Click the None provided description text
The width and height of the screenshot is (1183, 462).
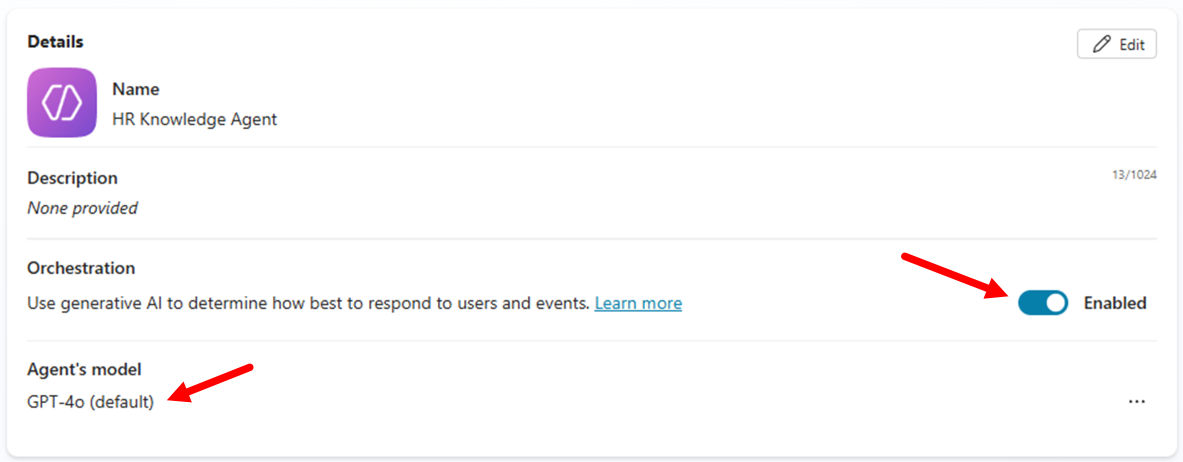tap(82, 208)
